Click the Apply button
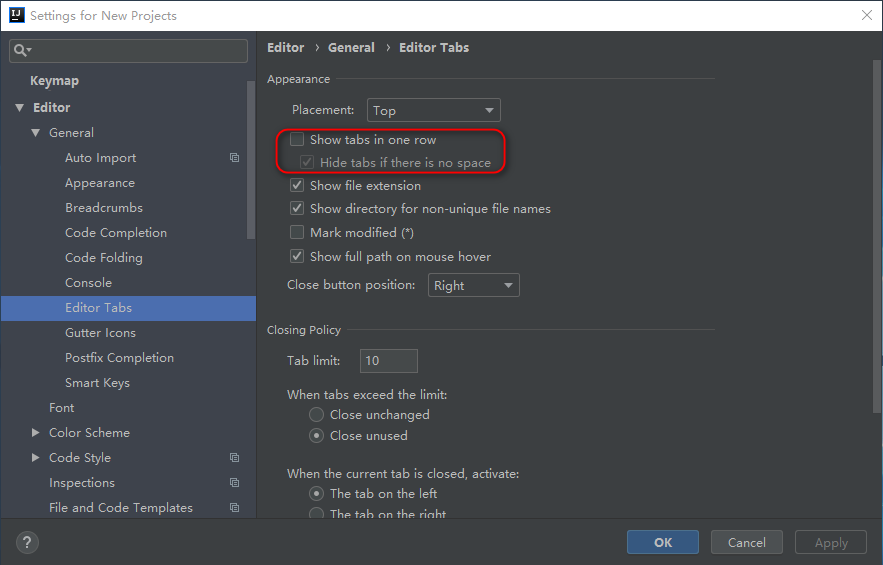The image size is (883, 565). point(831,542)
